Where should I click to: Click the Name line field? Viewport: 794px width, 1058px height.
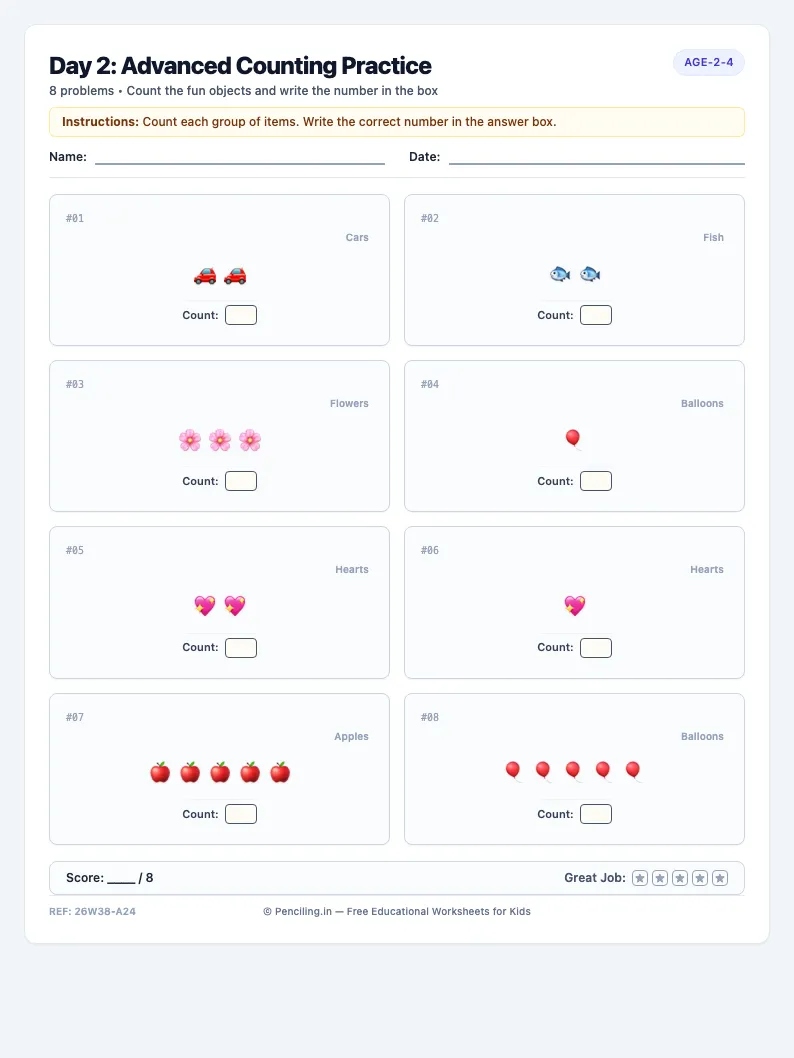coord(239,157)
